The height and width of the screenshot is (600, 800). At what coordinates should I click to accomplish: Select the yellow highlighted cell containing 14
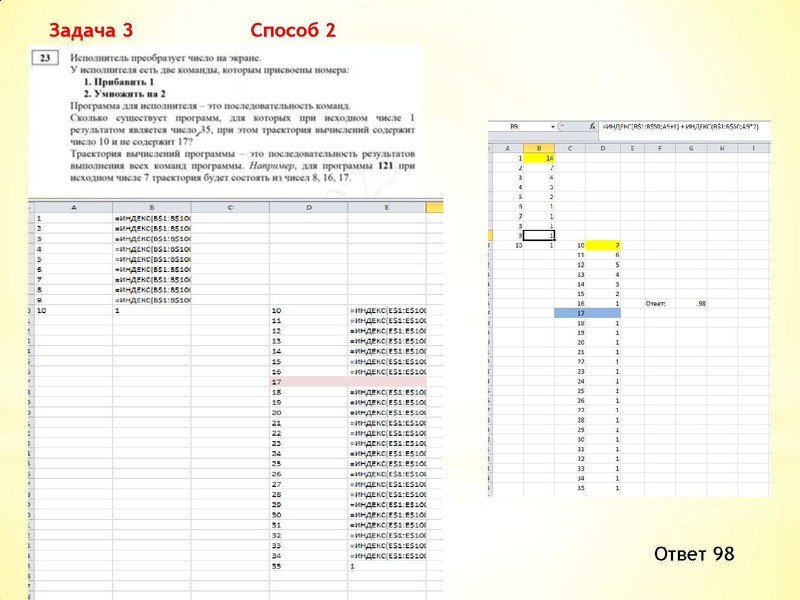tap(539, 158)
